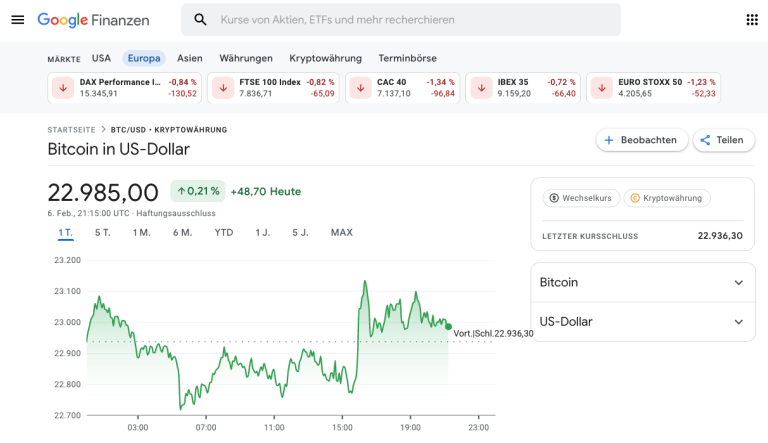Open the FTSE 100 Index card
Viewport: 768px width, 443px height.
tap(273, 88)
